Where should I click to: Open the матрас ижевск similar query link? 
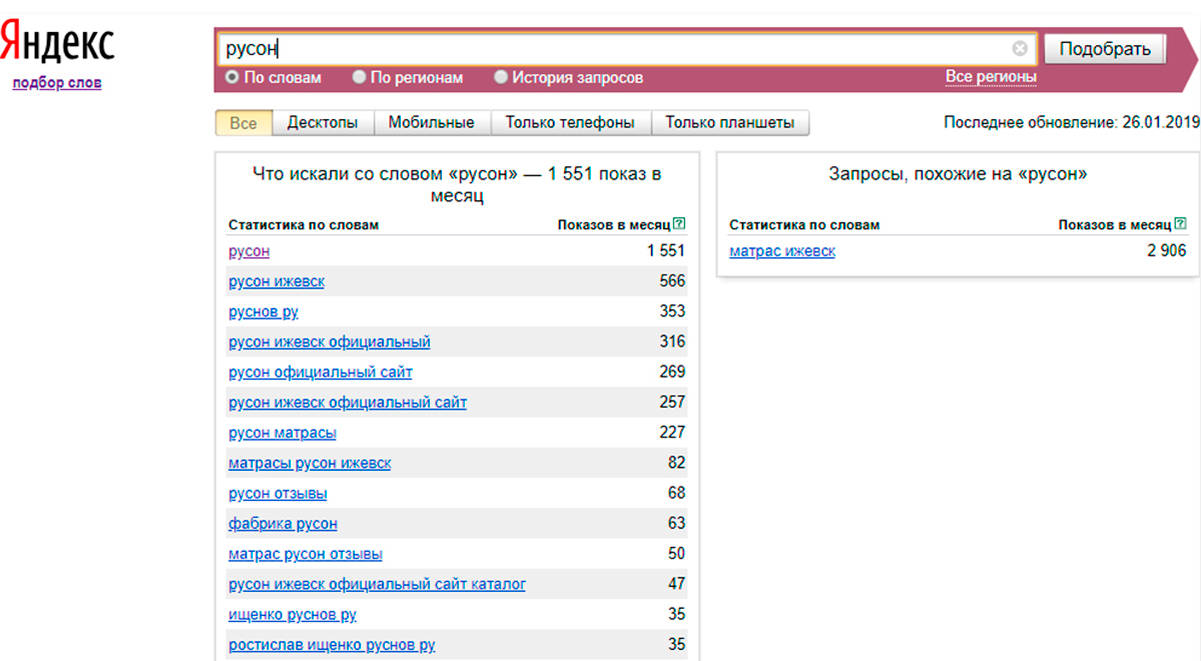[x=782, y=251]
